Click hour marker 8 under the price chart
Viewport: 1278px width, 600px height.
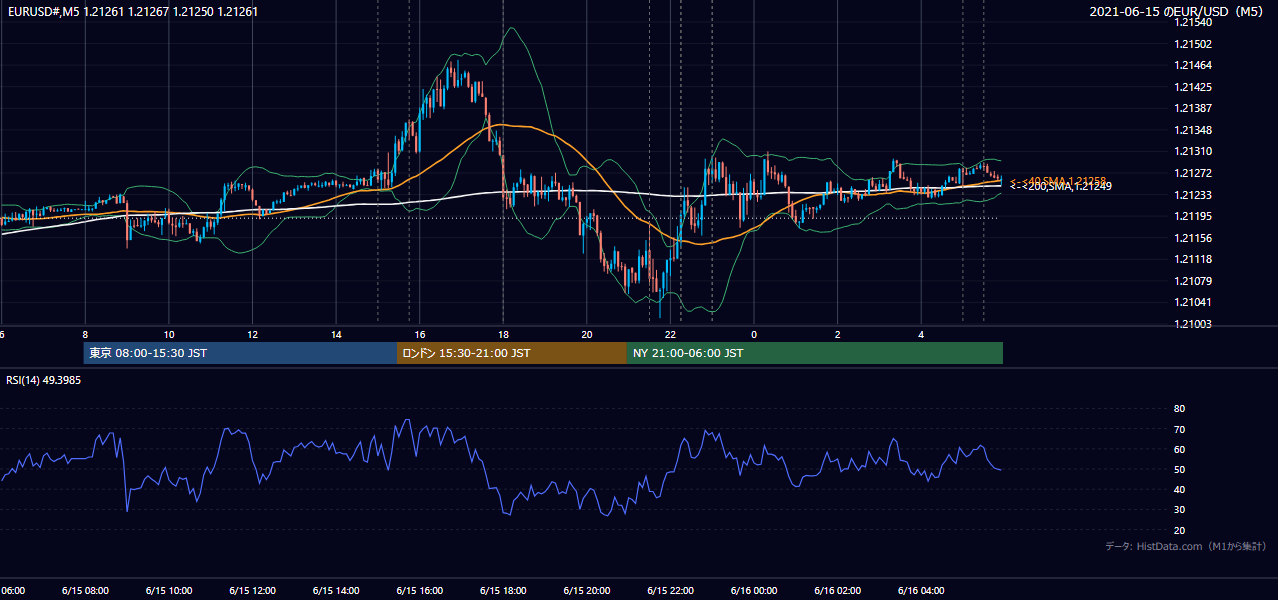click(85, 335)
